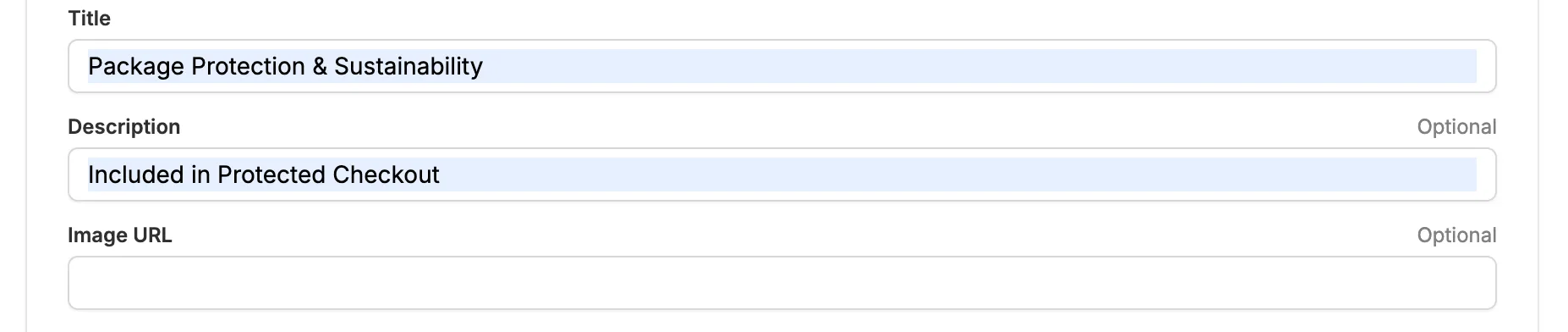
Task: Click the Optional tag beside Image URL
Action: (x=1456, y=235)
